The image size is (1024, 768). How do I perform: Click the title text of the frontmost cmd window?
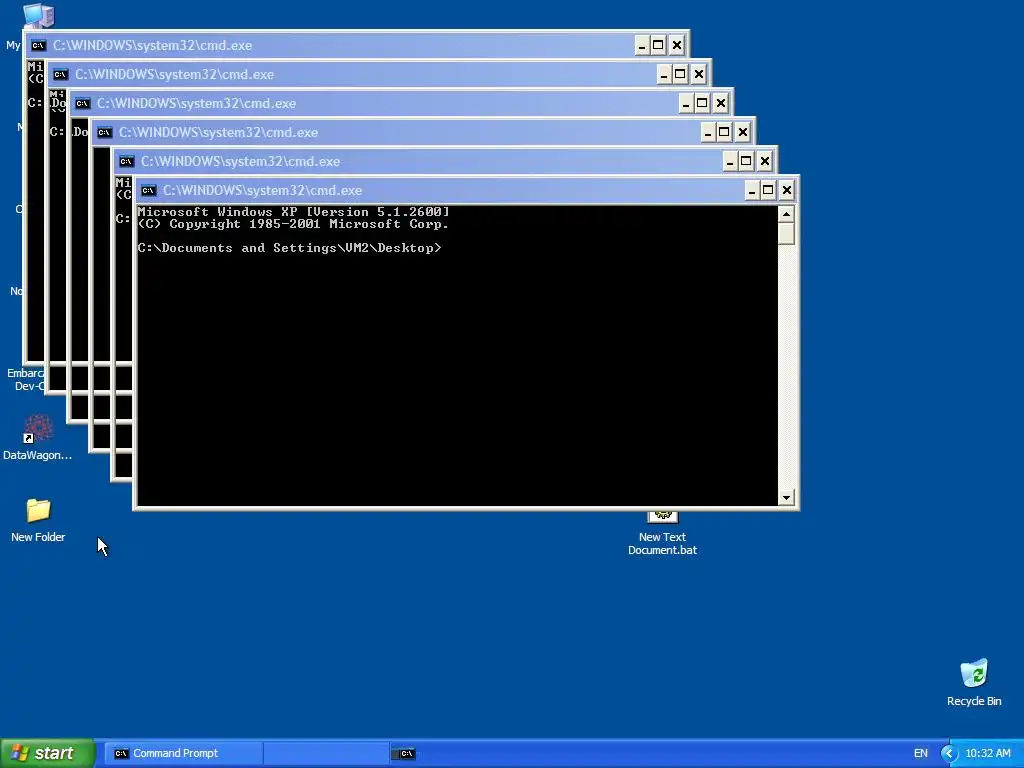pyautogui.click(x=262, y=191)
